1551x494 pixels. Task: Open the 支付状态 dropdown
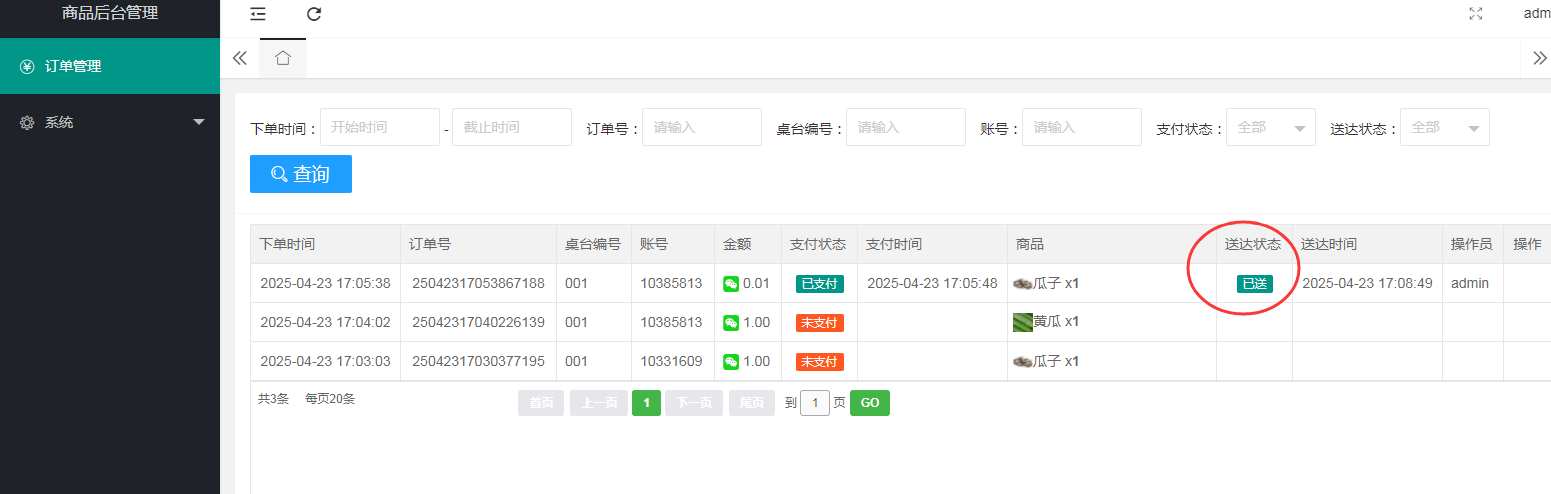1270,127
